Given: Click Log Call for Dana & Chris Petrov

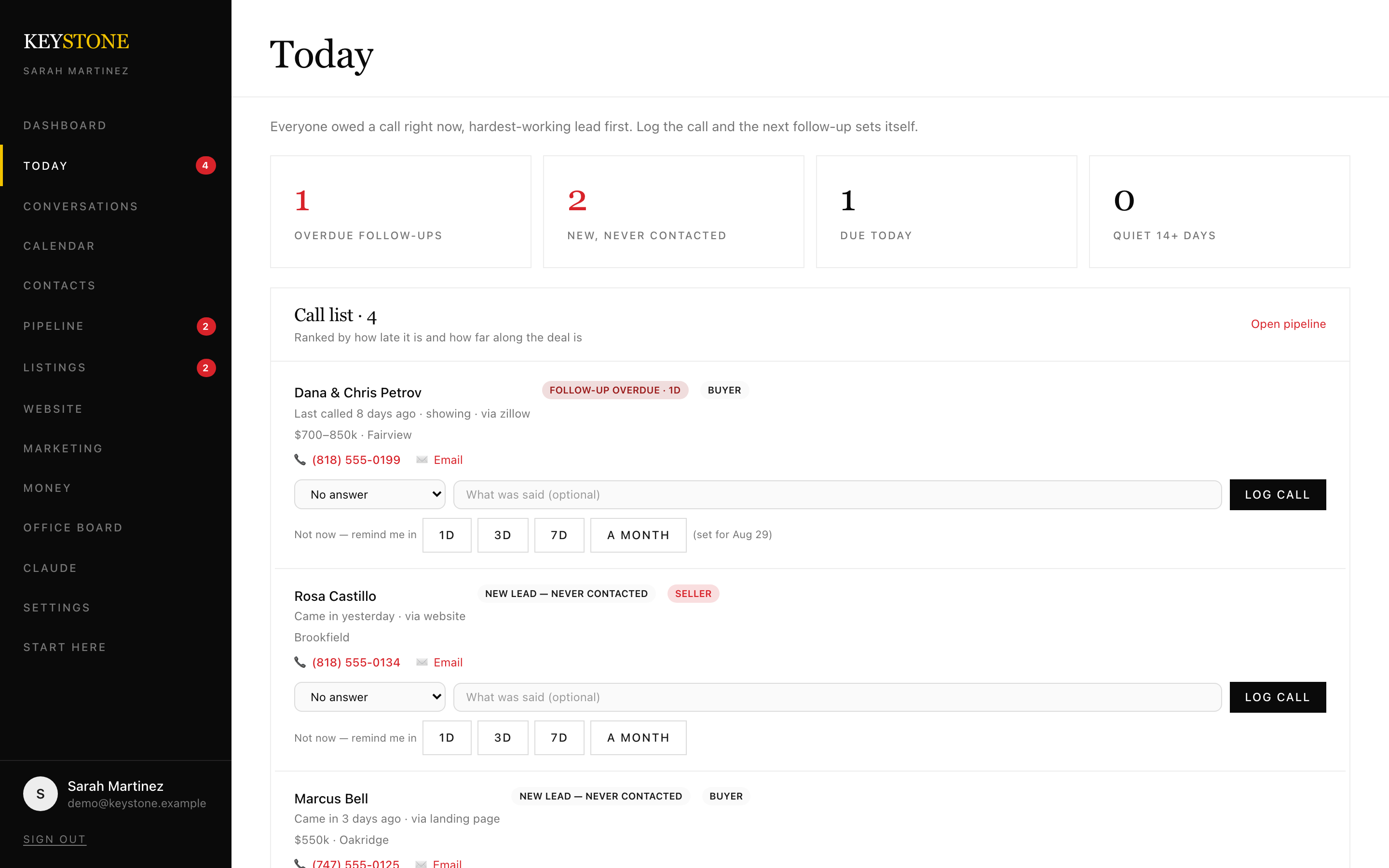Looking at the screenshot, I should point(1278,495).
